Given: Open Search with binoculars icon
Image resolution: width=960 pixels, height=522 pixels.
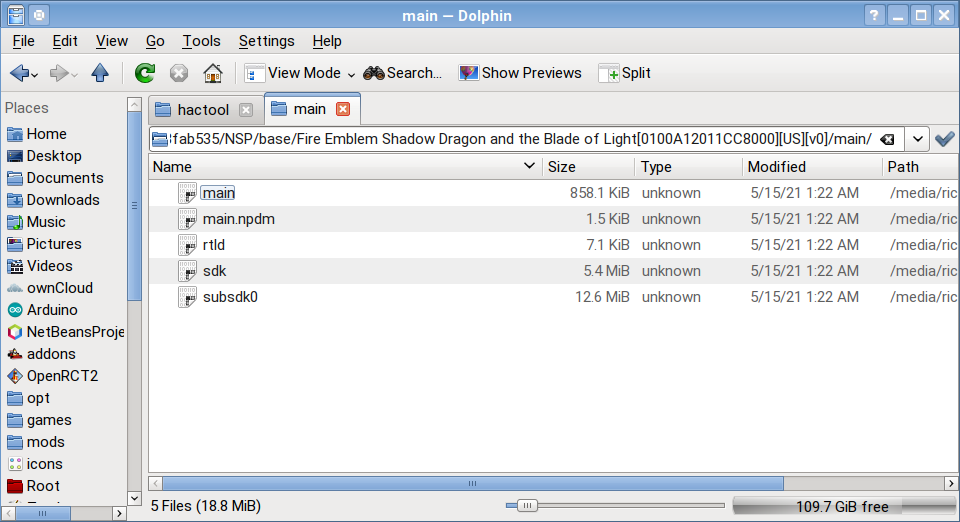Looking at the screenshot, I should pyautogui.click(x=402, y=73).
